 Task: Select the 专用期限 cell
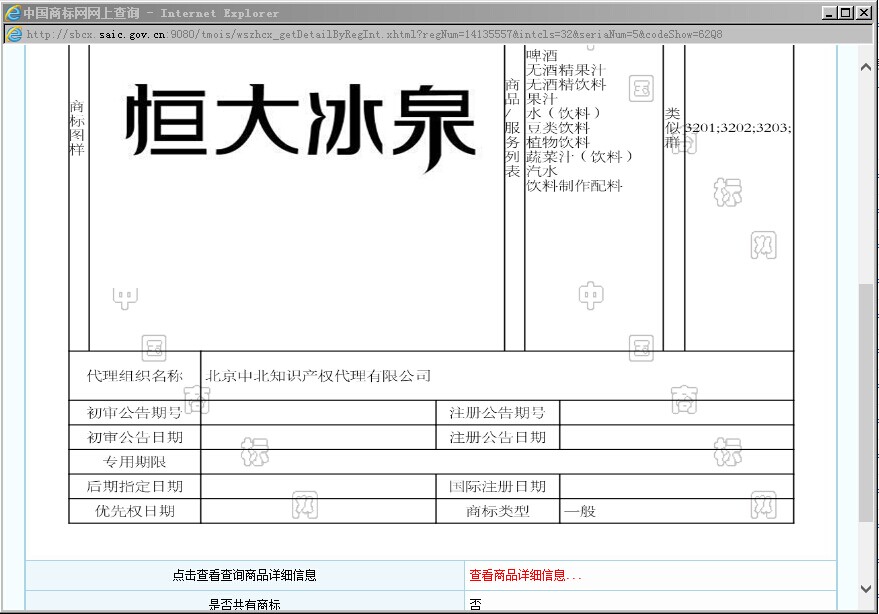135,462
